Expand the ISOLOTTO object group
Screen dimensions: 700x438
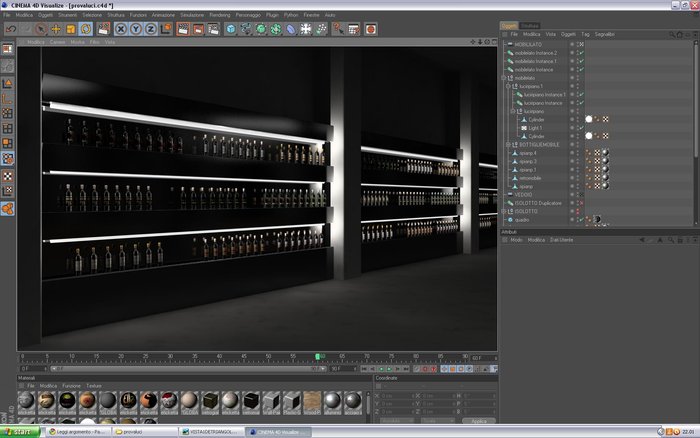[504, 211]
